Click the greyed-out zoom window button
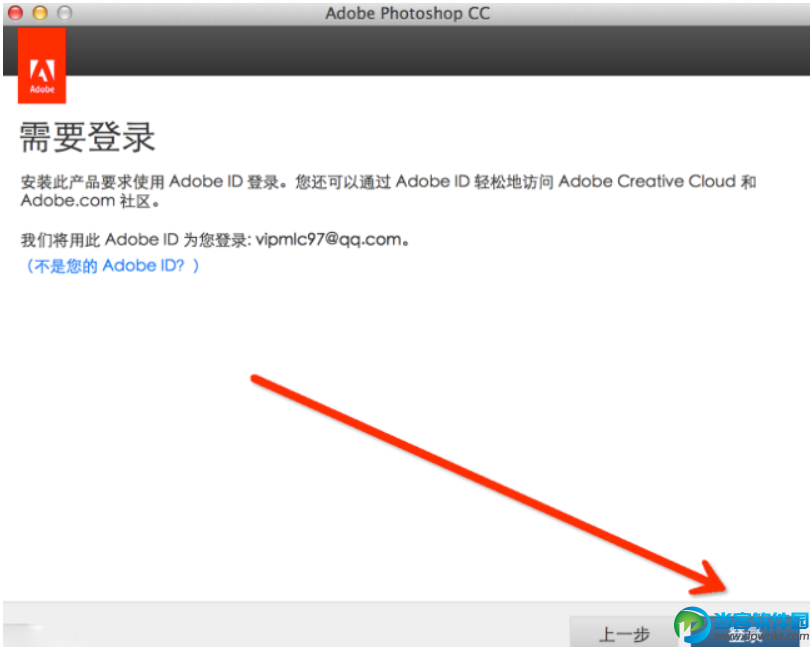 pos(64,12)
